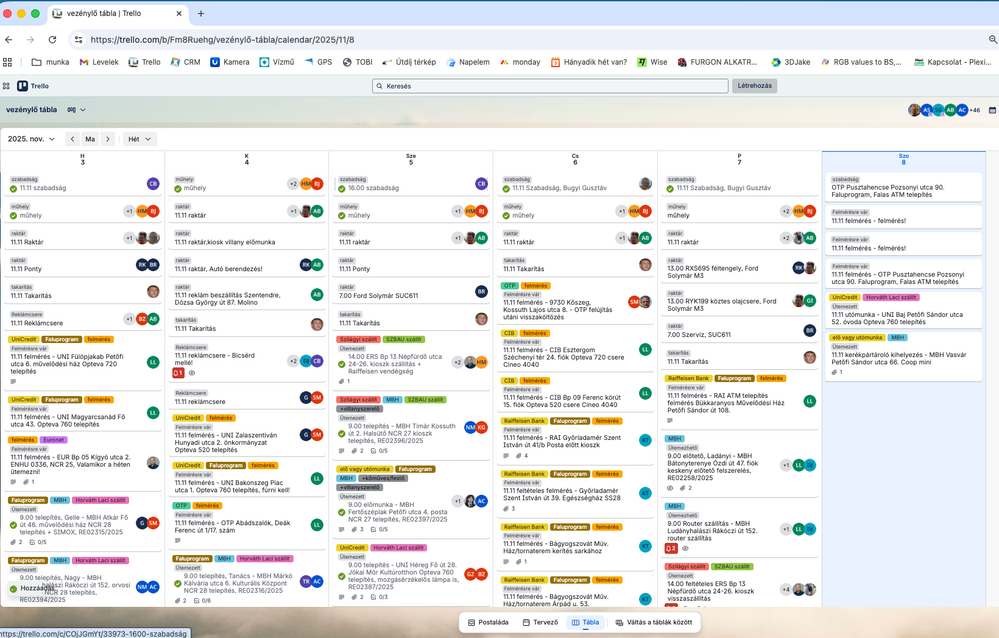The height and width of the screenshot is (638, 999).
Task: Go back with the browser back arrow
Action: point(9,40)
